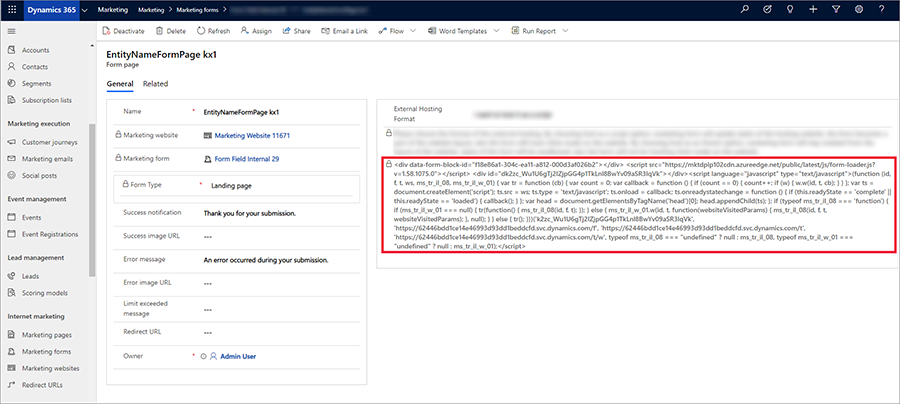Click the embed script code text
900x404 pixels.
click(643, 204)
